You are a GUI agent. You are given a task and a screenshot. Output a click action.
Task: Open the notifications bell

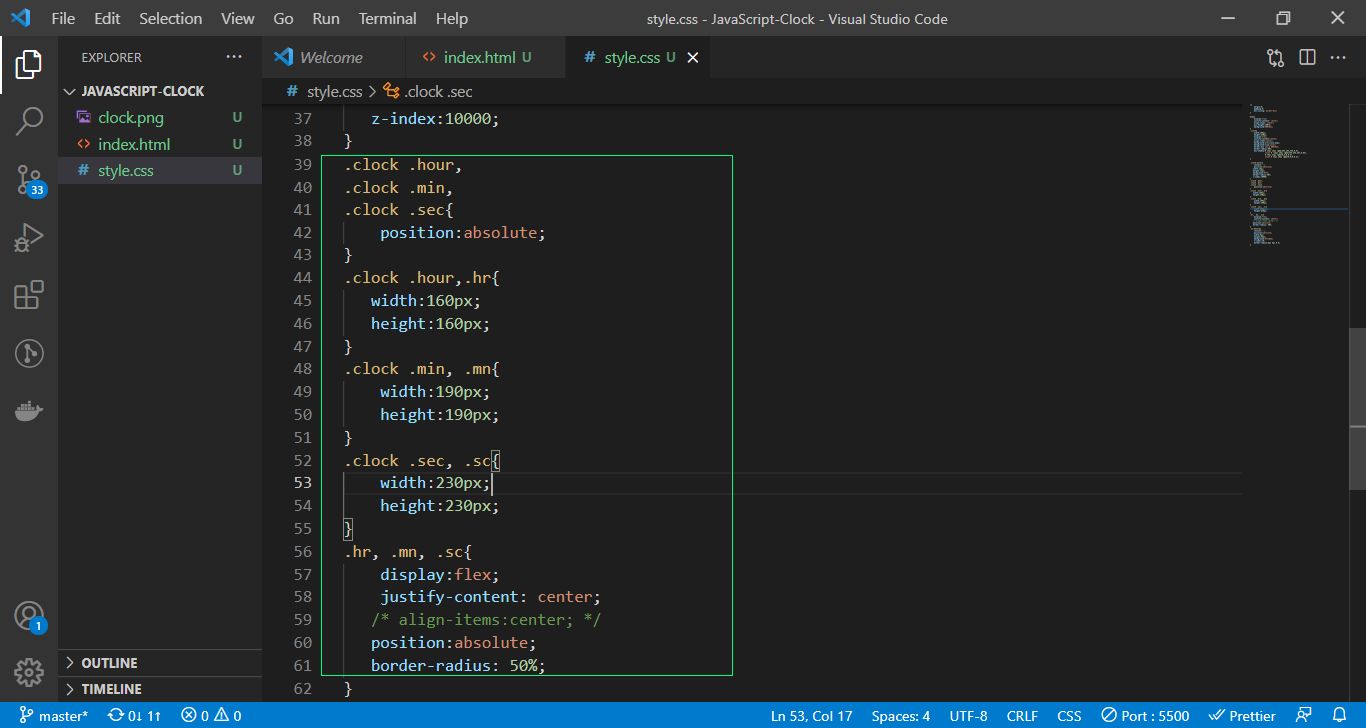point(1340,716)
